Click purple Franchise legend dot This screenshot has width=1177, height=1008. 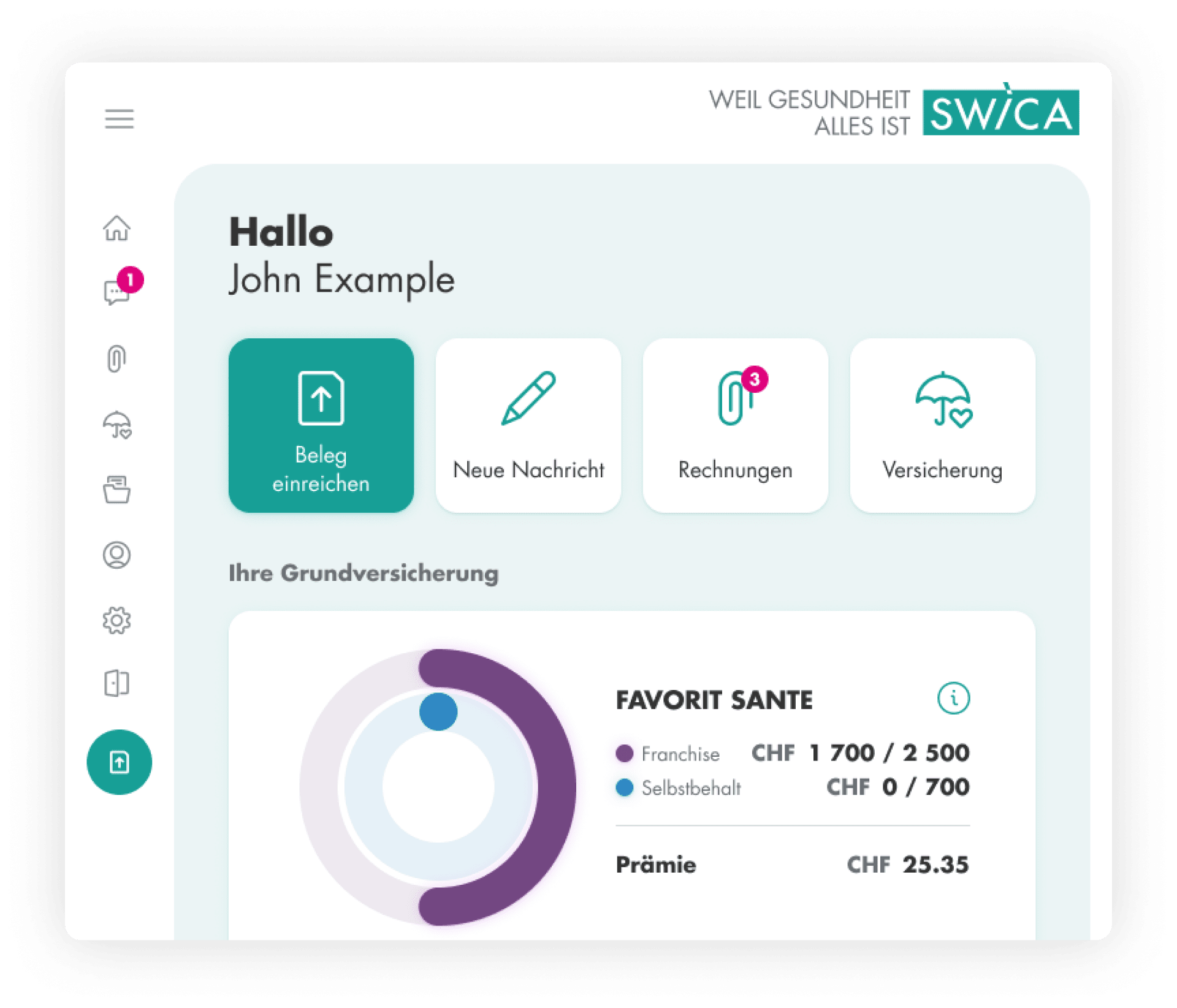(x=624, y=753)
